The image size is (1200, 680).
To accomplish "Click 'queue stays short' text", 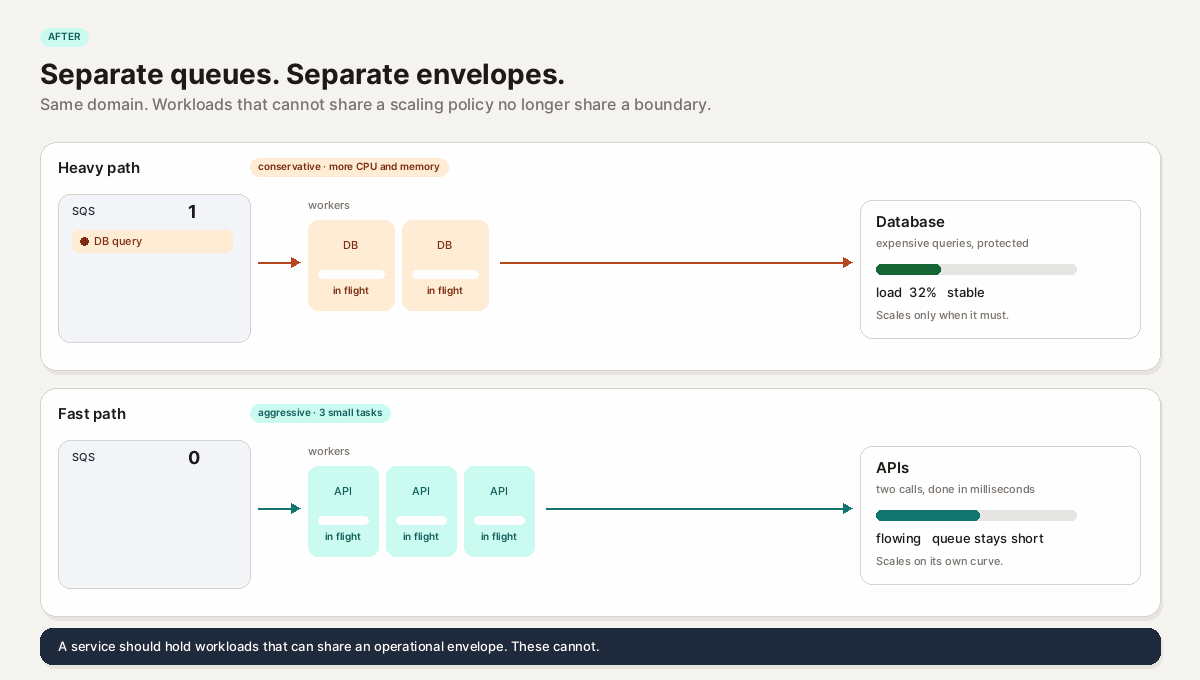I will pos(987,538).
